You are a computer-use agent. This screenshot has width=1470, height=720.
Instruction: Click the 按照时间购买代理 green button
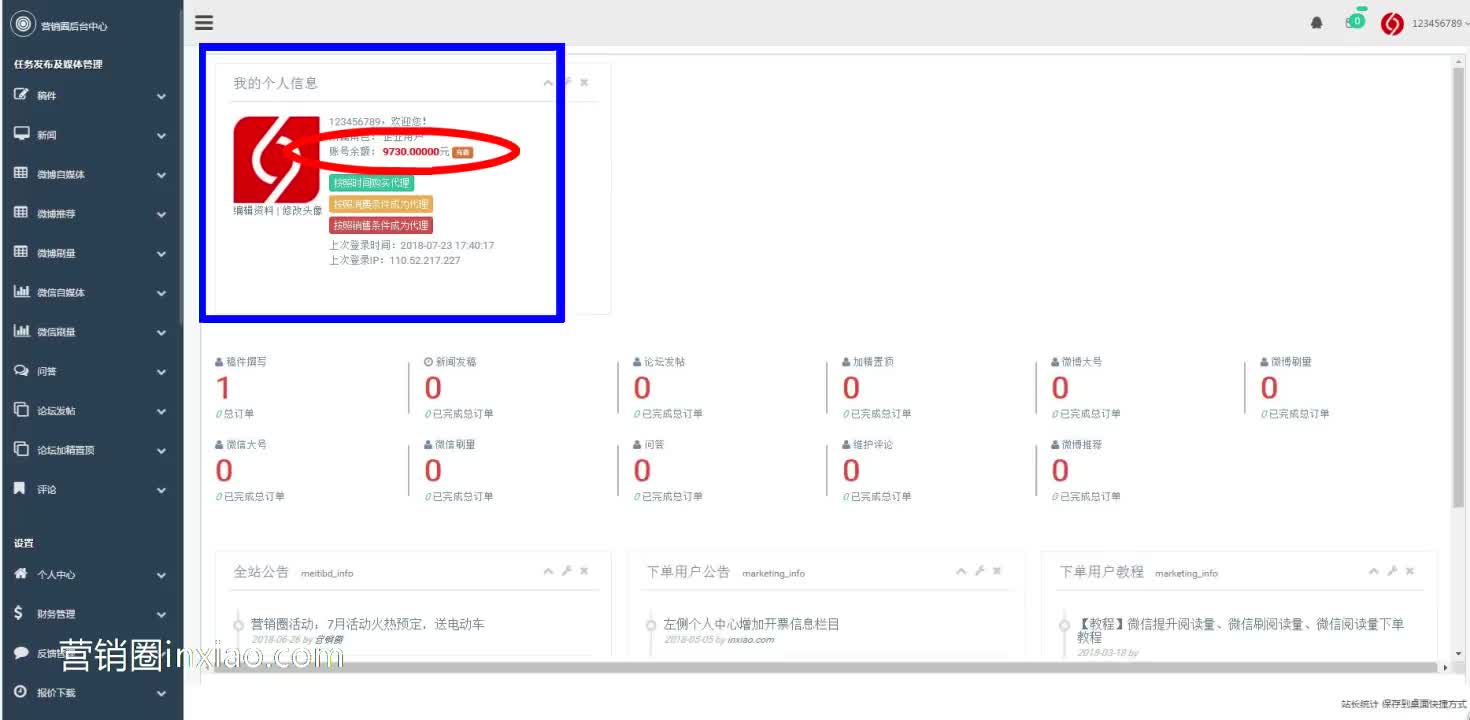click(x=371, y=183)
